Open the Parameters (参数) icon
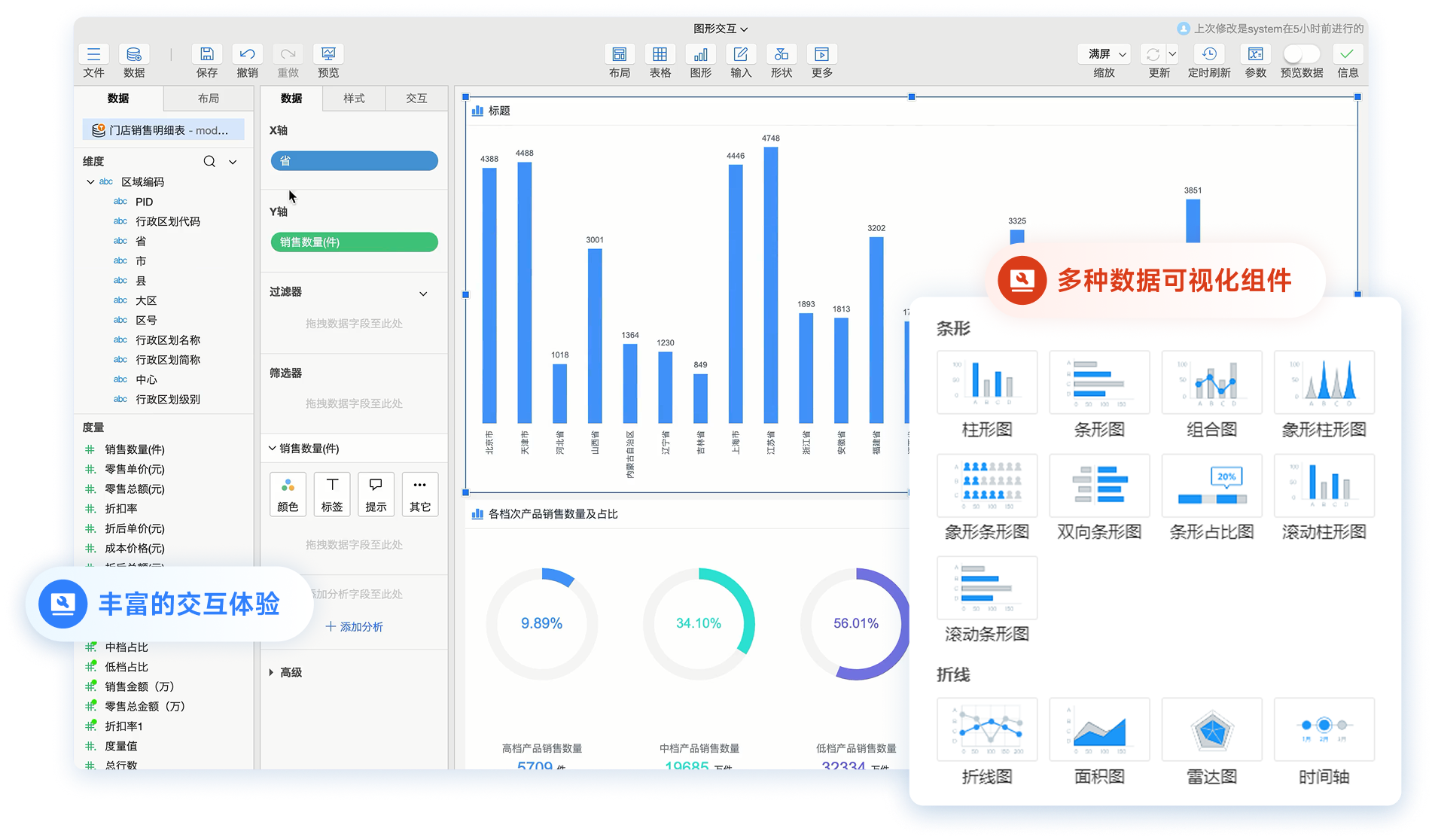The height and width of the screenshot is (840, 1435). pyautogui.click(x=1255, y=55)
